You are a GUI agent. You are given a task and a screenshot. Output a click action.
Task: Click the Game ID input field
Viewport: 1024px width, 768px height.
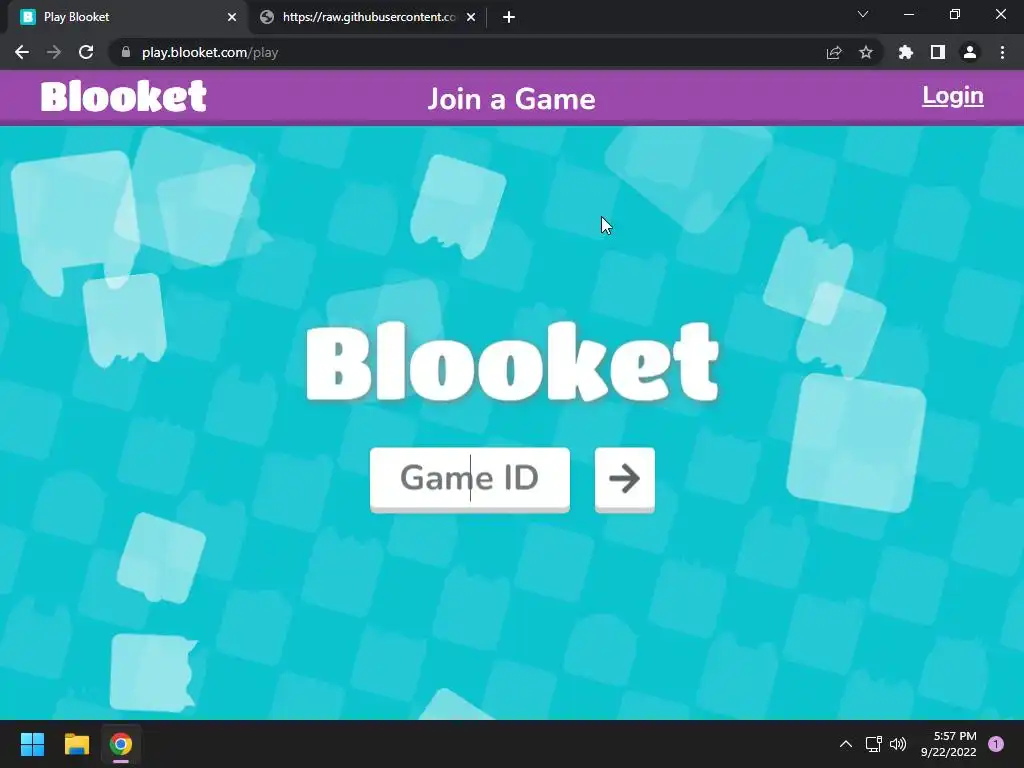(x=470, y=479)
